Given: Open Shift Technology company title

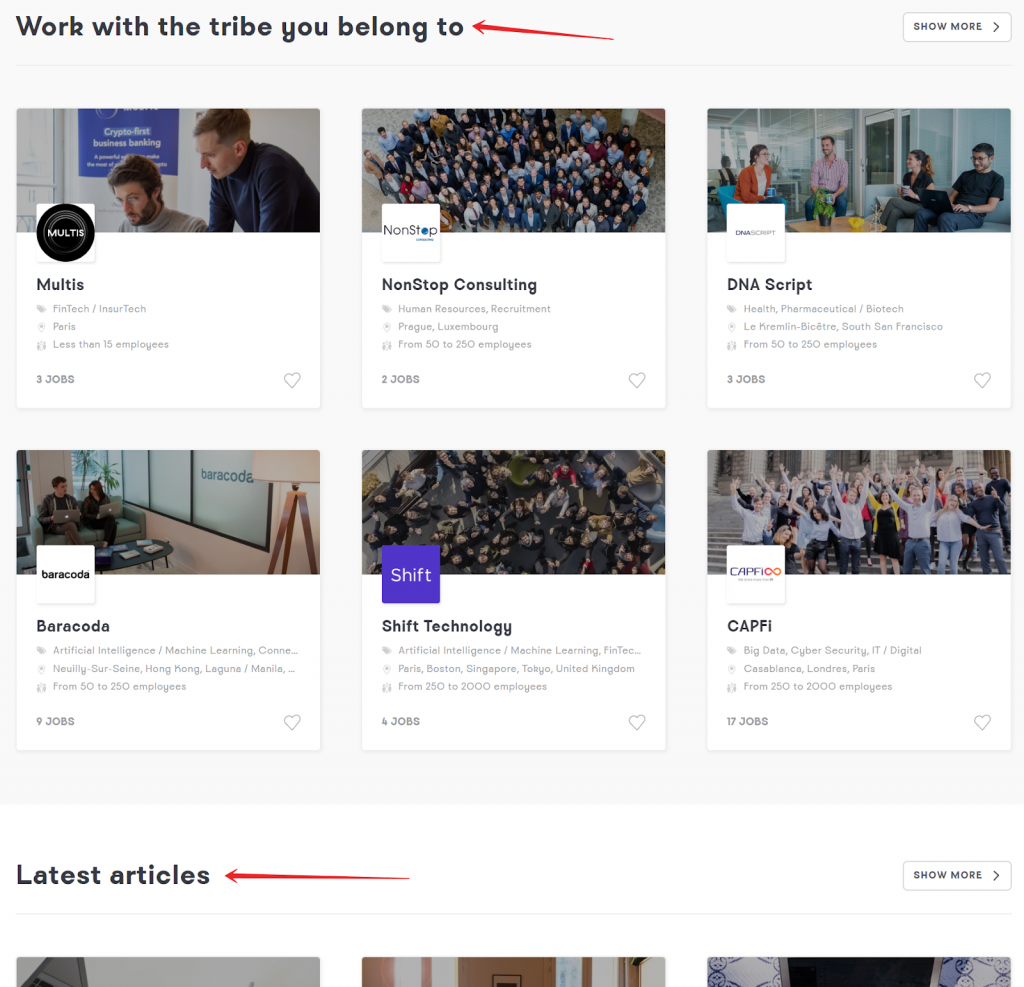Looking at the screenshot, I should [447, 626].
